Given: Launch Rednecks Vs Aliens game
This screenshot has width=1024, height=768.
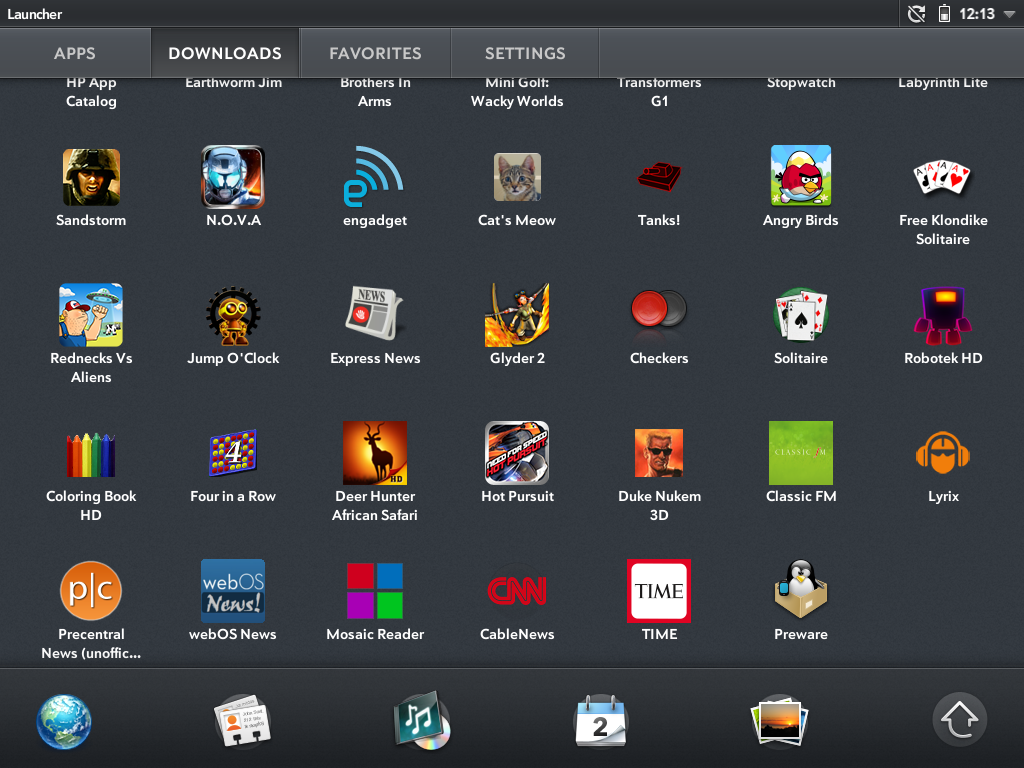Looking at the screenshot, I should [91, 315].
